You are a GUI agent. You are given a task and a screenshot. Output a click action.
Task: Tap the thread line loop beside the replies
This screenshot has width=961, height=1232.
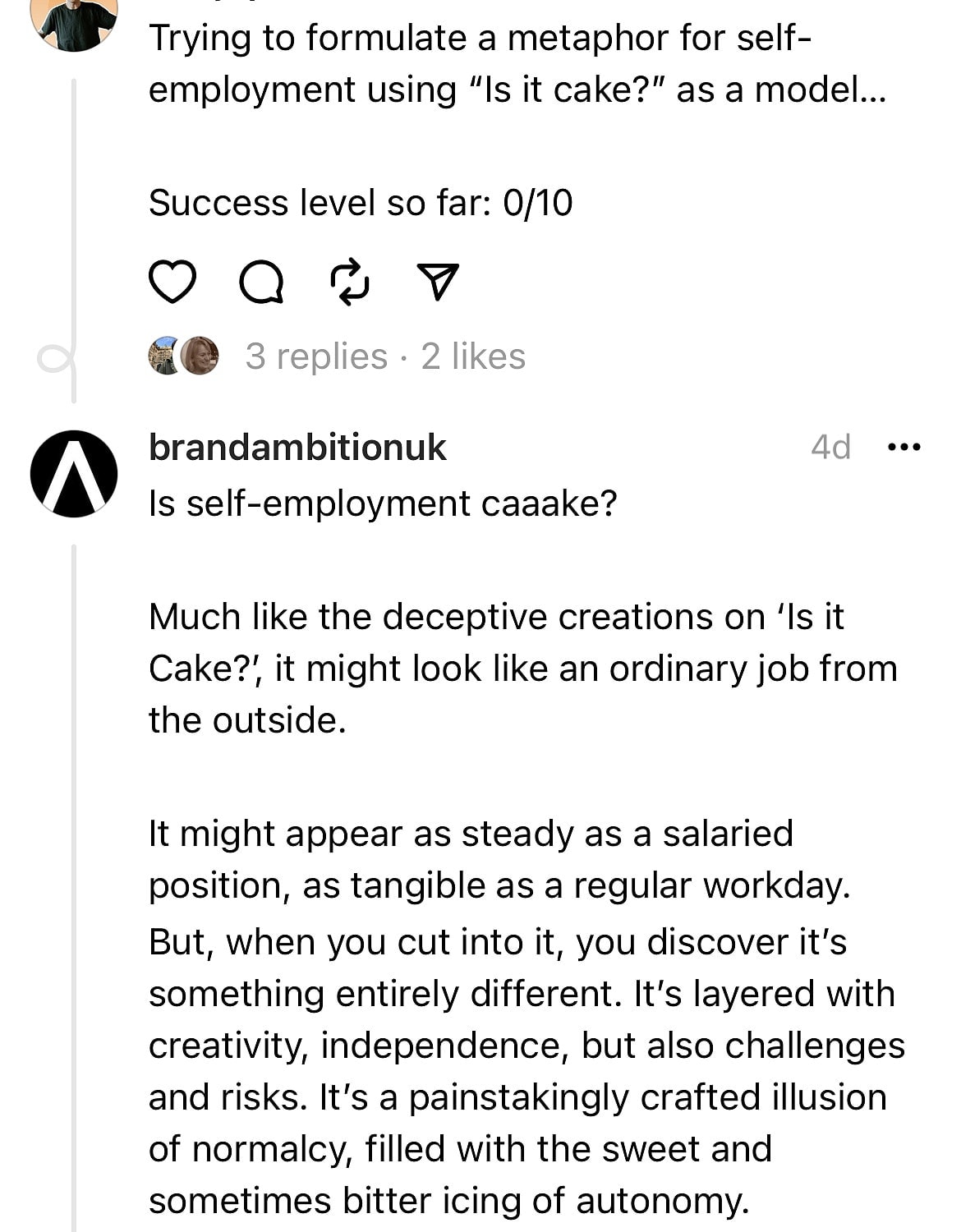pos(56,359)
